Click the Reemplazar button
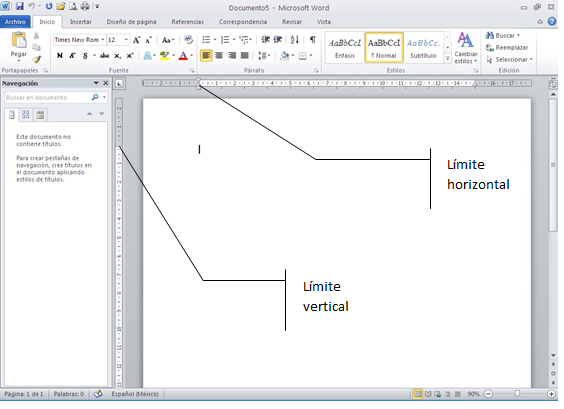 [507, 47]
